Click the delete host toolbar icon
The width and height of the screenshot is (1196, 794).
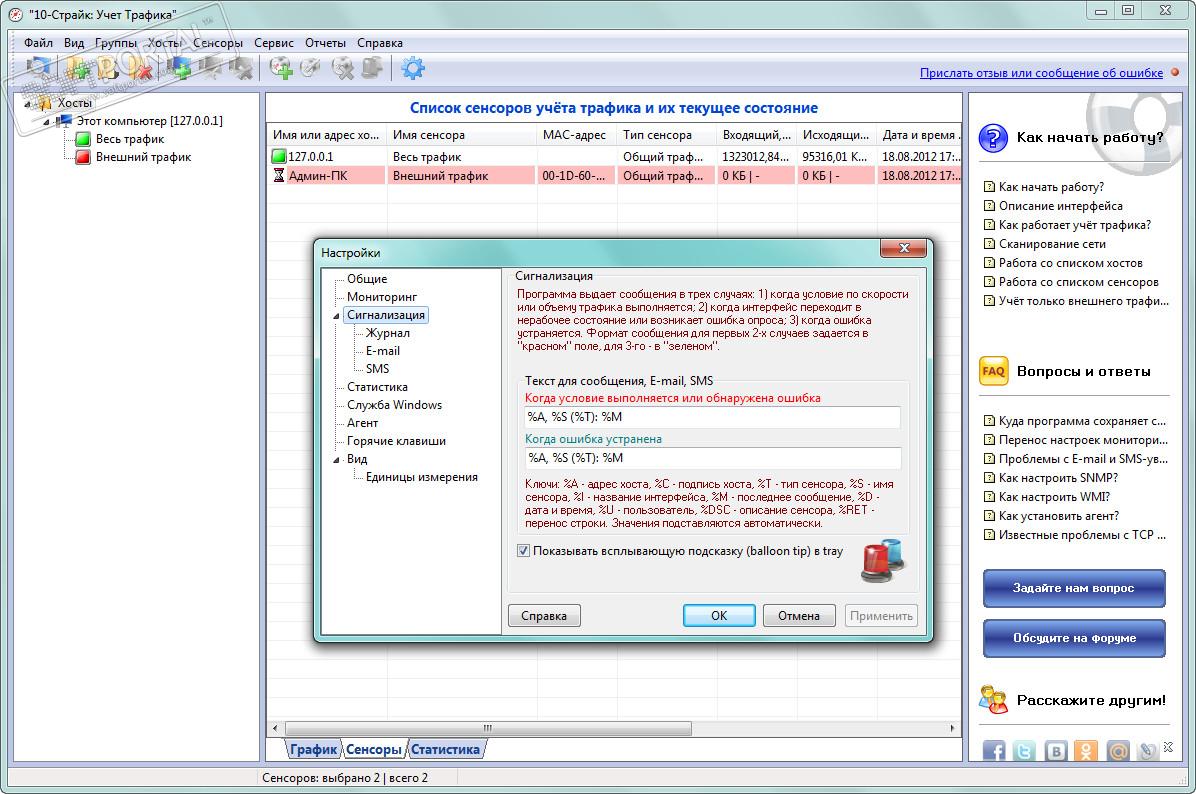coord(242,69)
